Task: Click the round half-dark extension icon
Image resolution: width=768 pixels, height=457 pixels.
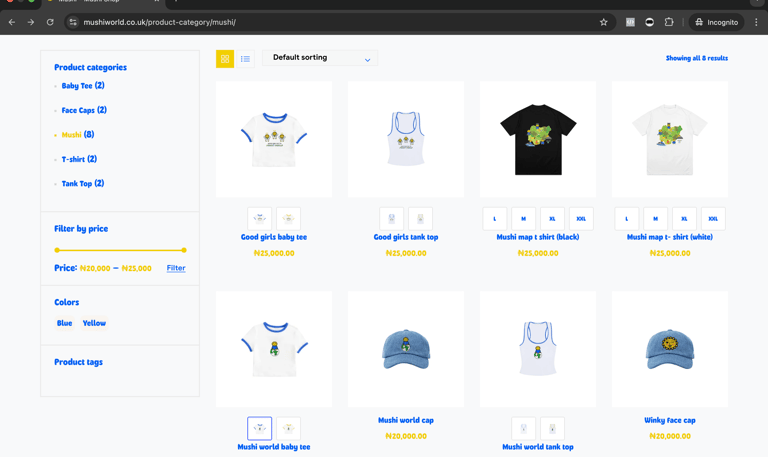Action: [649, 22]
